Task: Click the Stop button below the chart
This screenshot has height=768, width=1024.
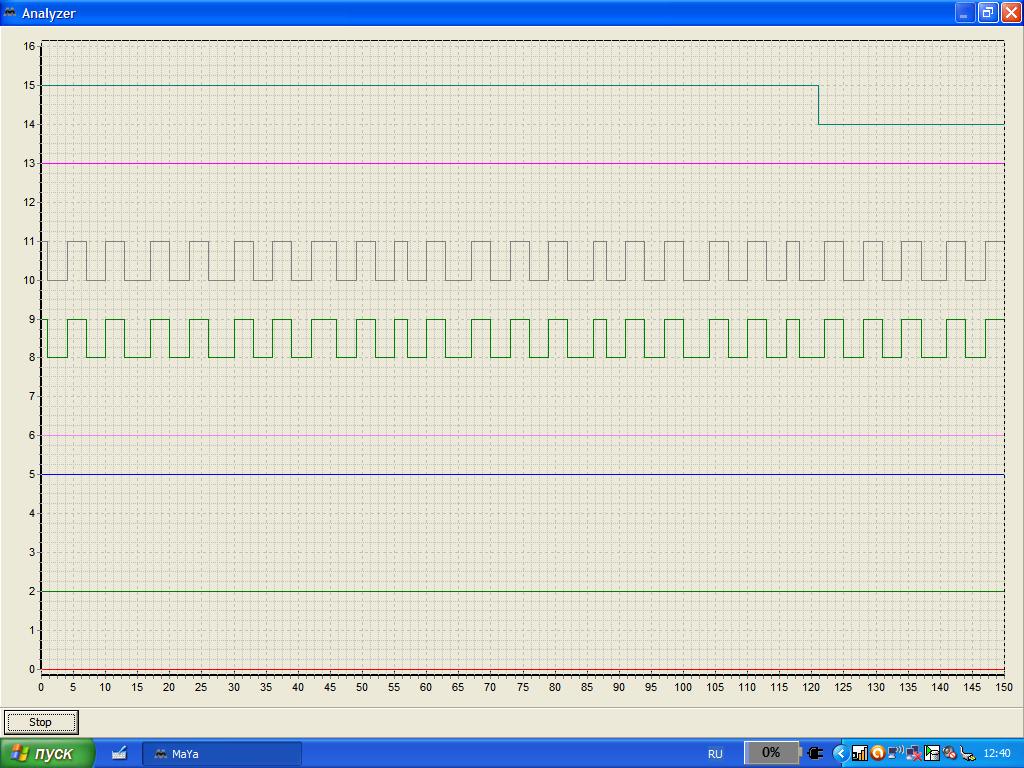Action: point(41,722)
